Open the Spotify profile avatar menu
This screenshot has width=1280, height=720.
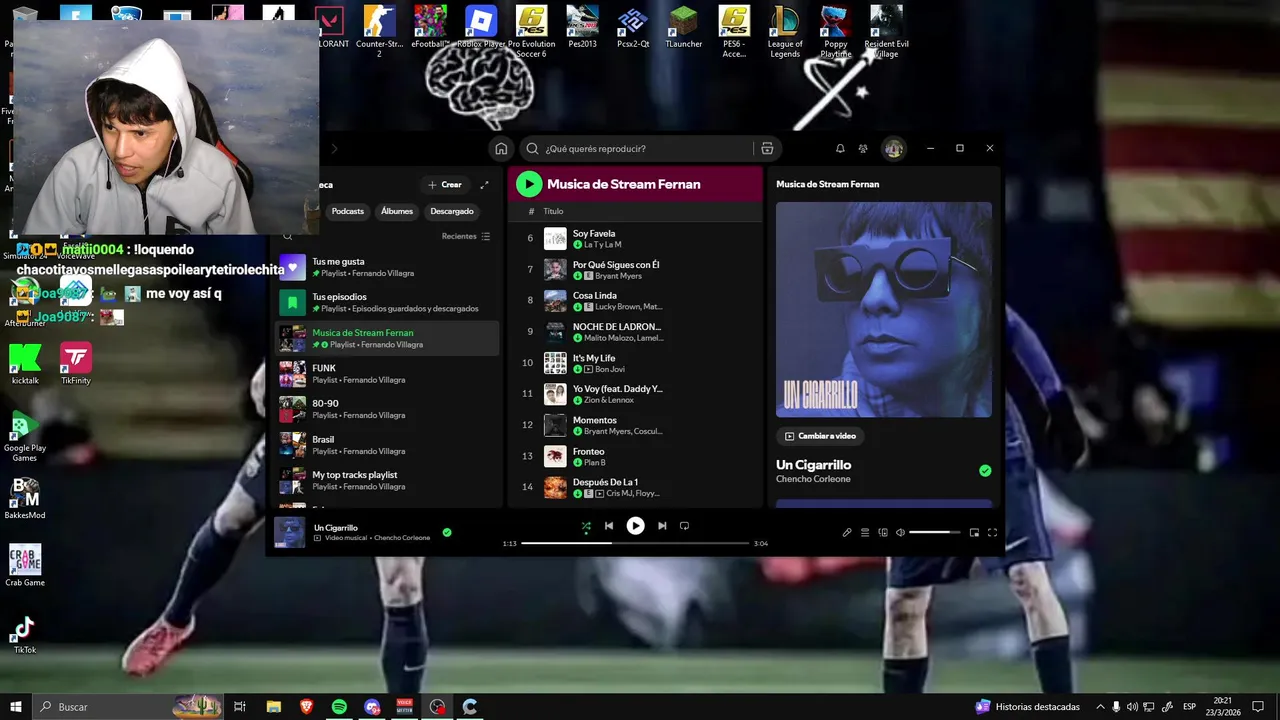pos(893,148)
